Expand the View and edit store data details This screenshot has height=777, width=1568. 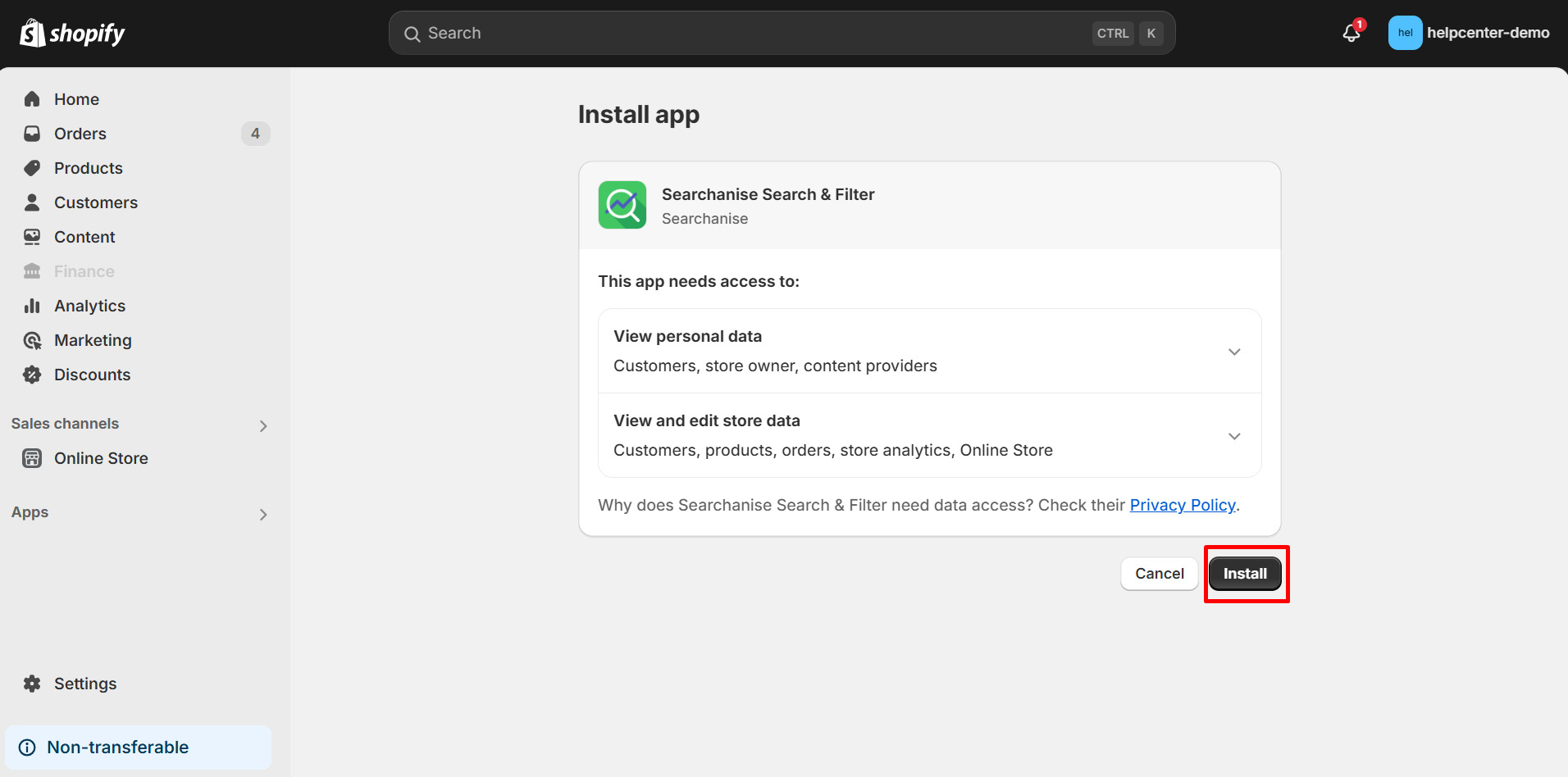coord(1234,436)
